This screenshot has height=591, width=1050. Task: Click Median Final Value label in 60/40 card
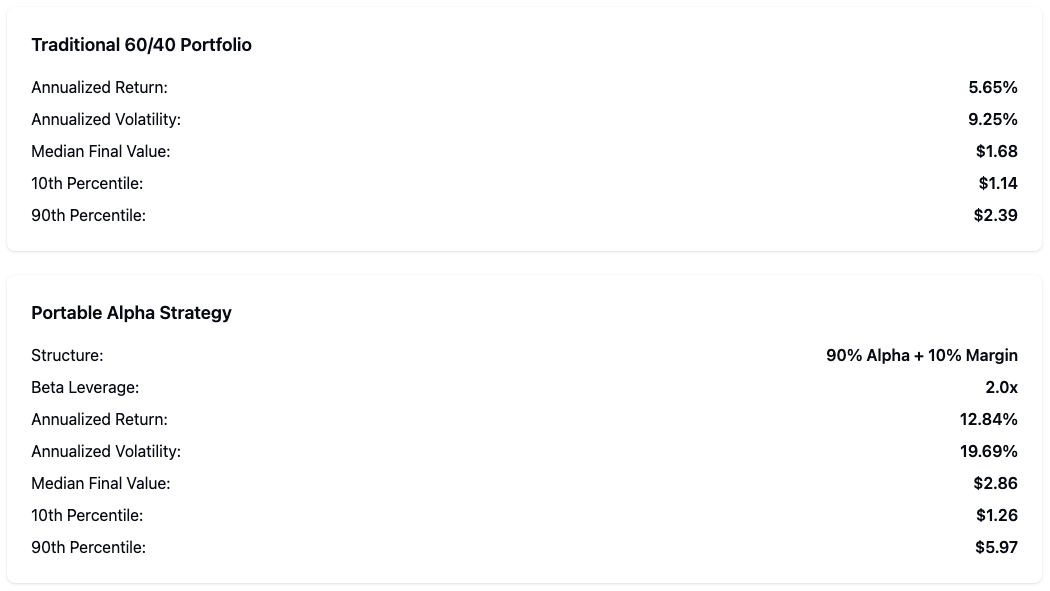101,151
